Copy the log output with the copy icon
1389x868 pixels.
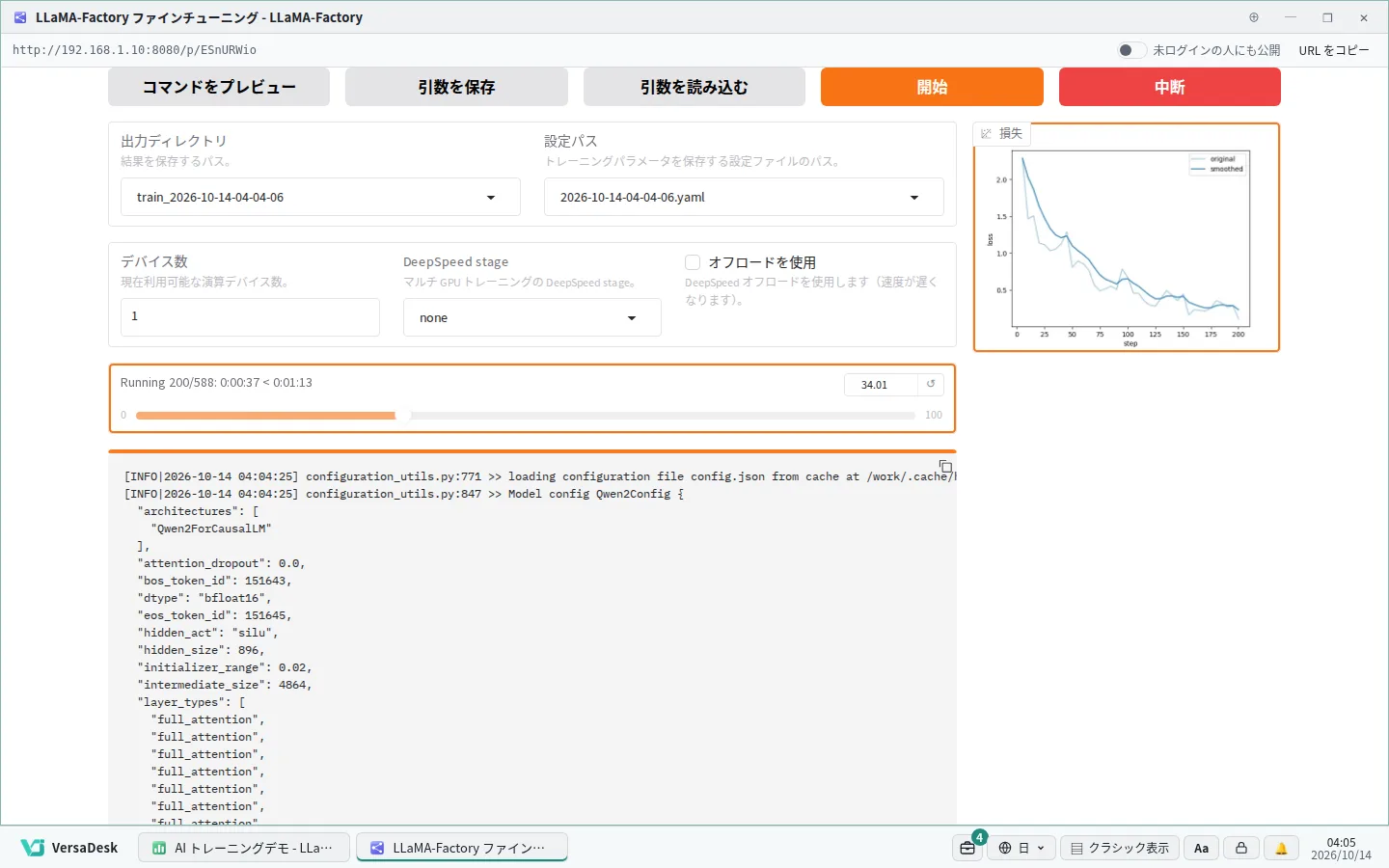coord(945,467)
